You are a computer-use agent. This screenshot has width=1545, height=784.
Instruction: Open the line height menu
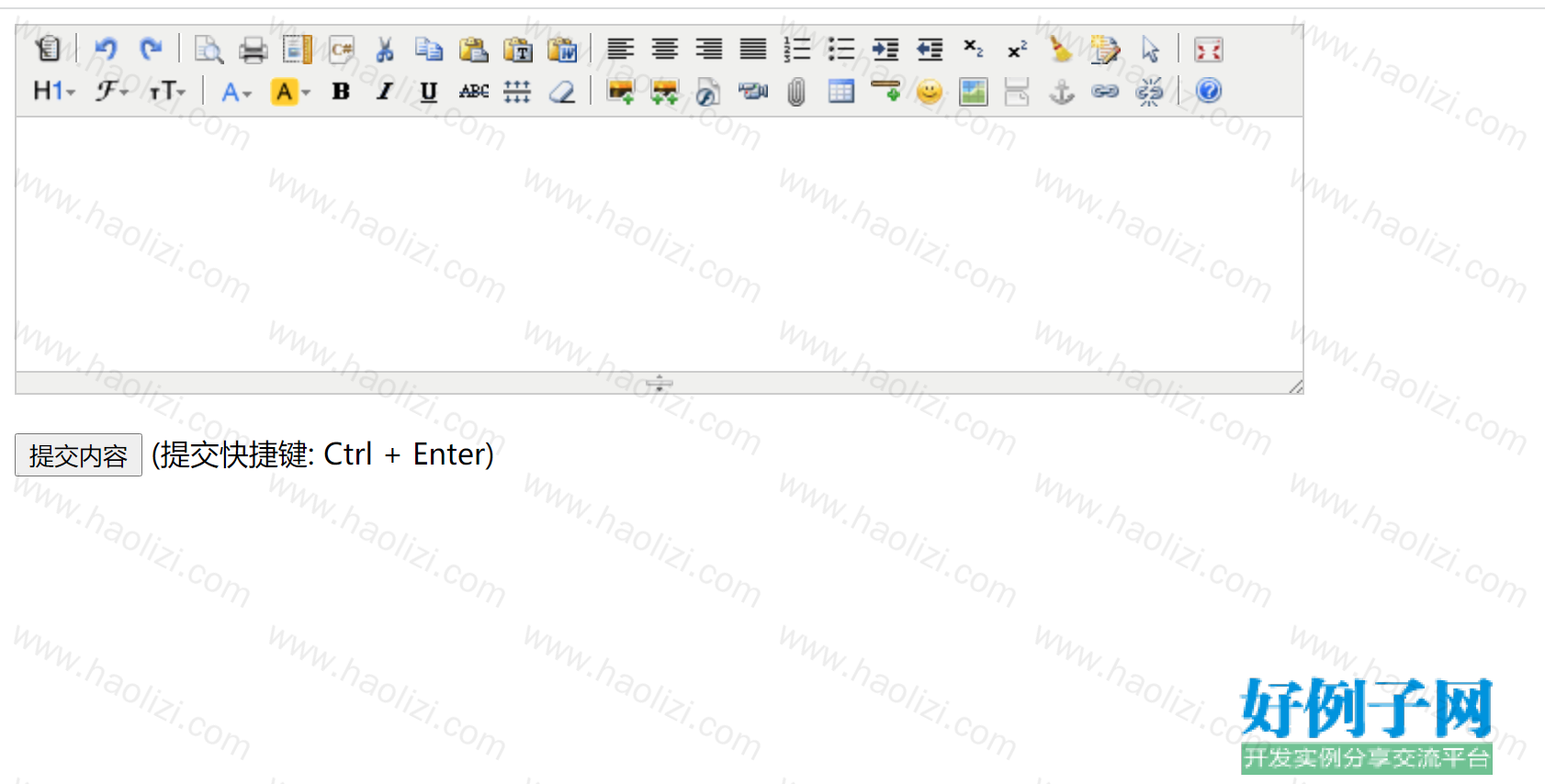(x=517, y=91)
